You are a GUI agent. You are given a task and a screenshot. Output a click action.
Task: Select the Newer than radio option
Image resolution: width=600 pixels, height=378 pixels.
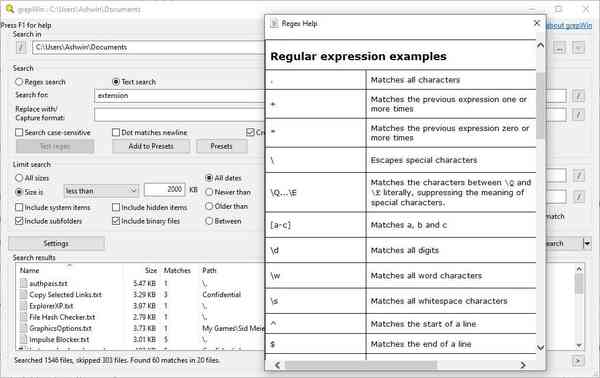click(209, 192)
